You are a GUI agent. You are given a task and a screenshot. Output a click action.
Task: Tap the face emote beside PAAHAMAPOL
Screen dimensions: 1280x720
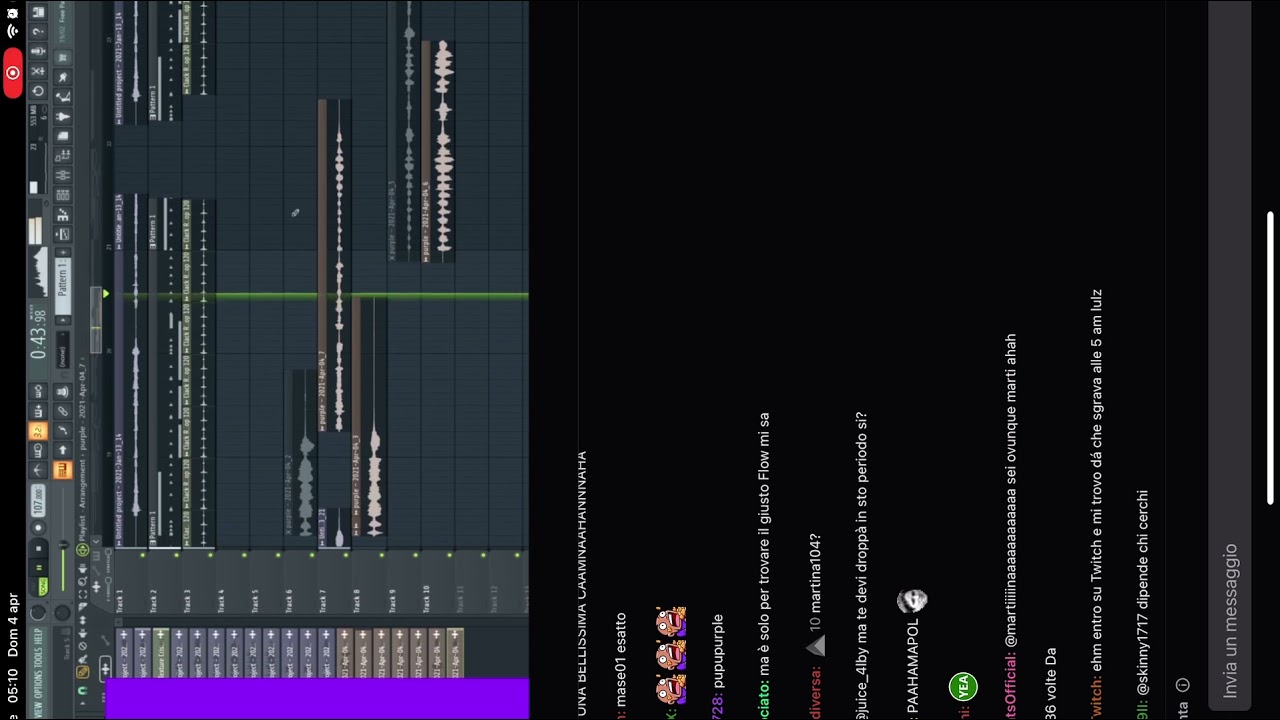tap(912, 600)
